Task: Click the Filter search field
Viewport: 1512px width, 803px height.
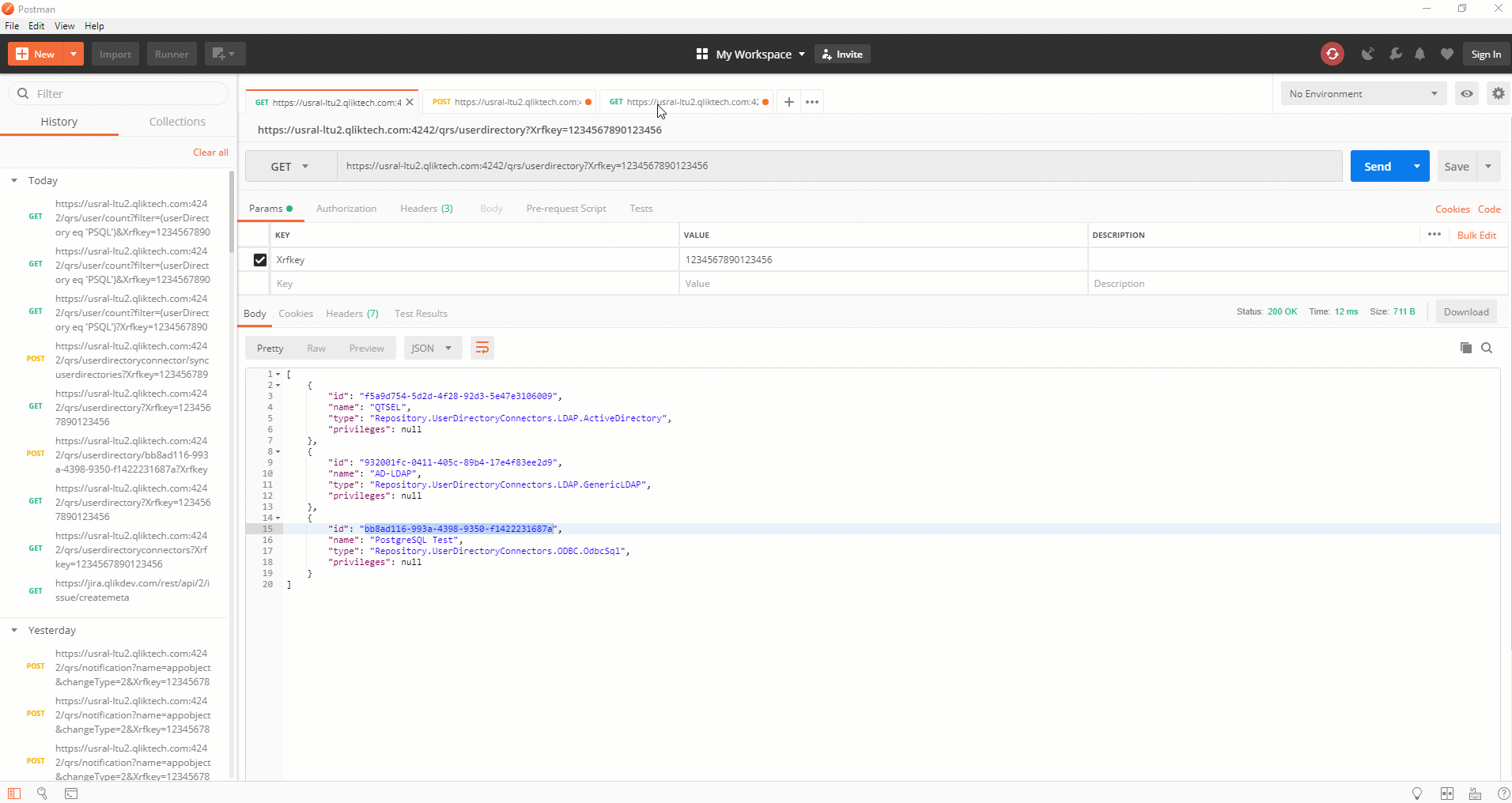Action: click(127, 94)
